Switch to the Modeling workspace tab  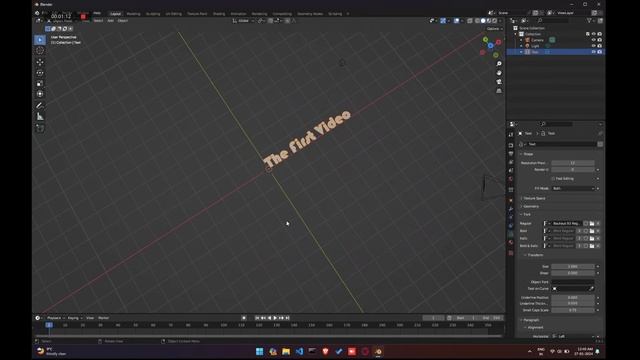(133, 13)
